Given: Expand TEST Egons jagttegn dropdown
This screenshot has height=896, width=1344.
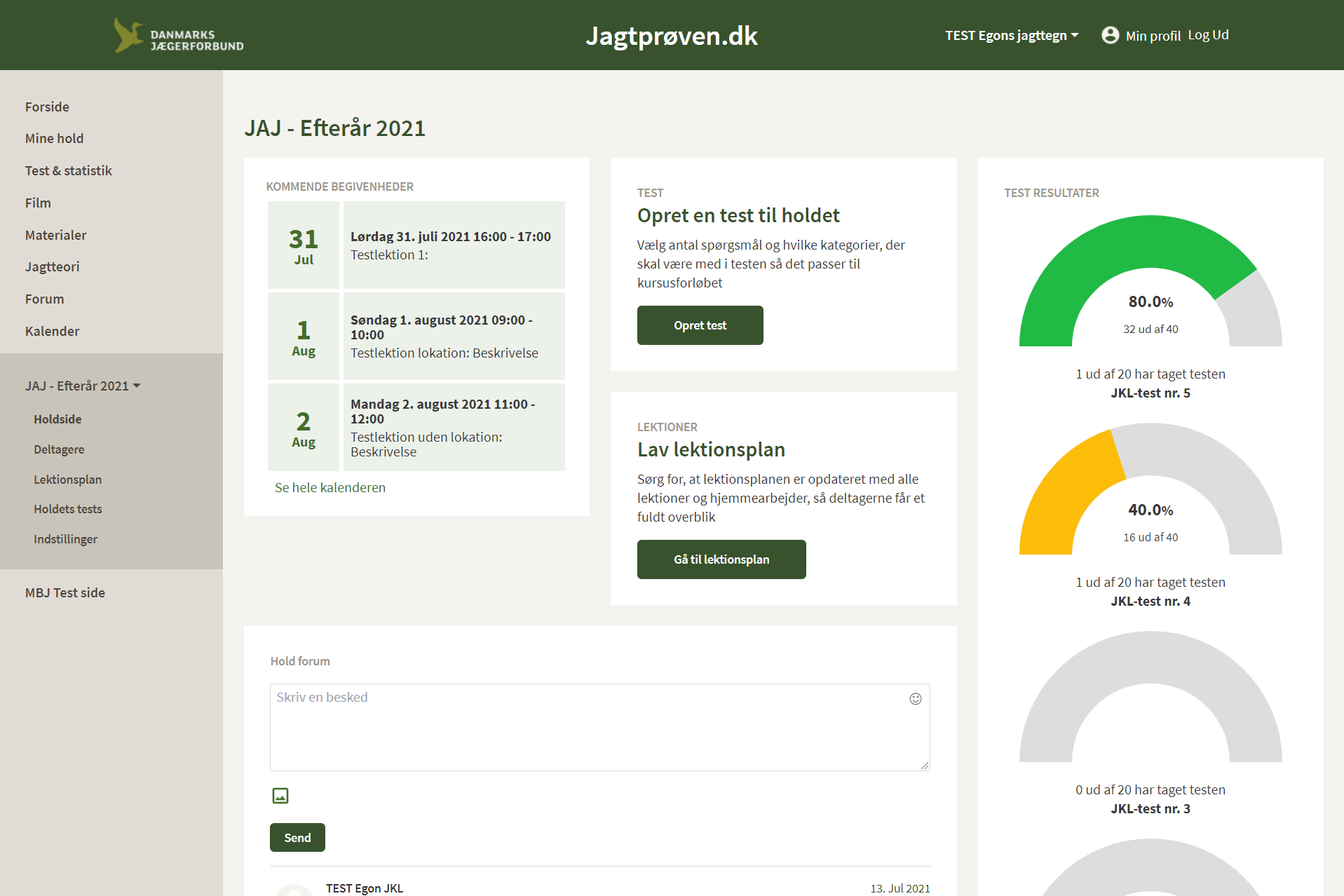Looking at the screenshot, I should [1011, 36].
